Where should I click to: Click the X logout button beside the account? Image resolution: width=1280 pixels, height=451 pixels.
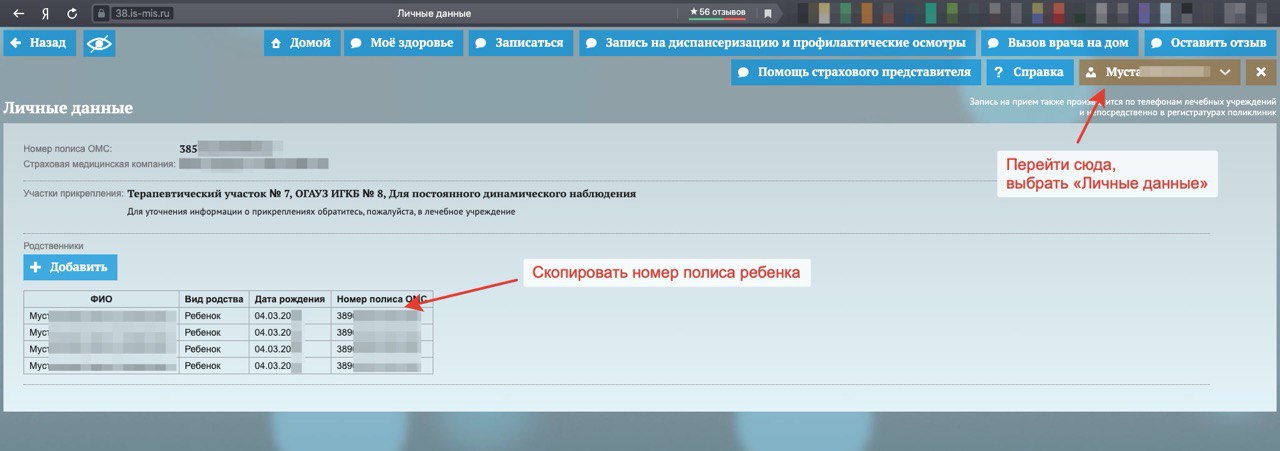(x=1261, y=72)
